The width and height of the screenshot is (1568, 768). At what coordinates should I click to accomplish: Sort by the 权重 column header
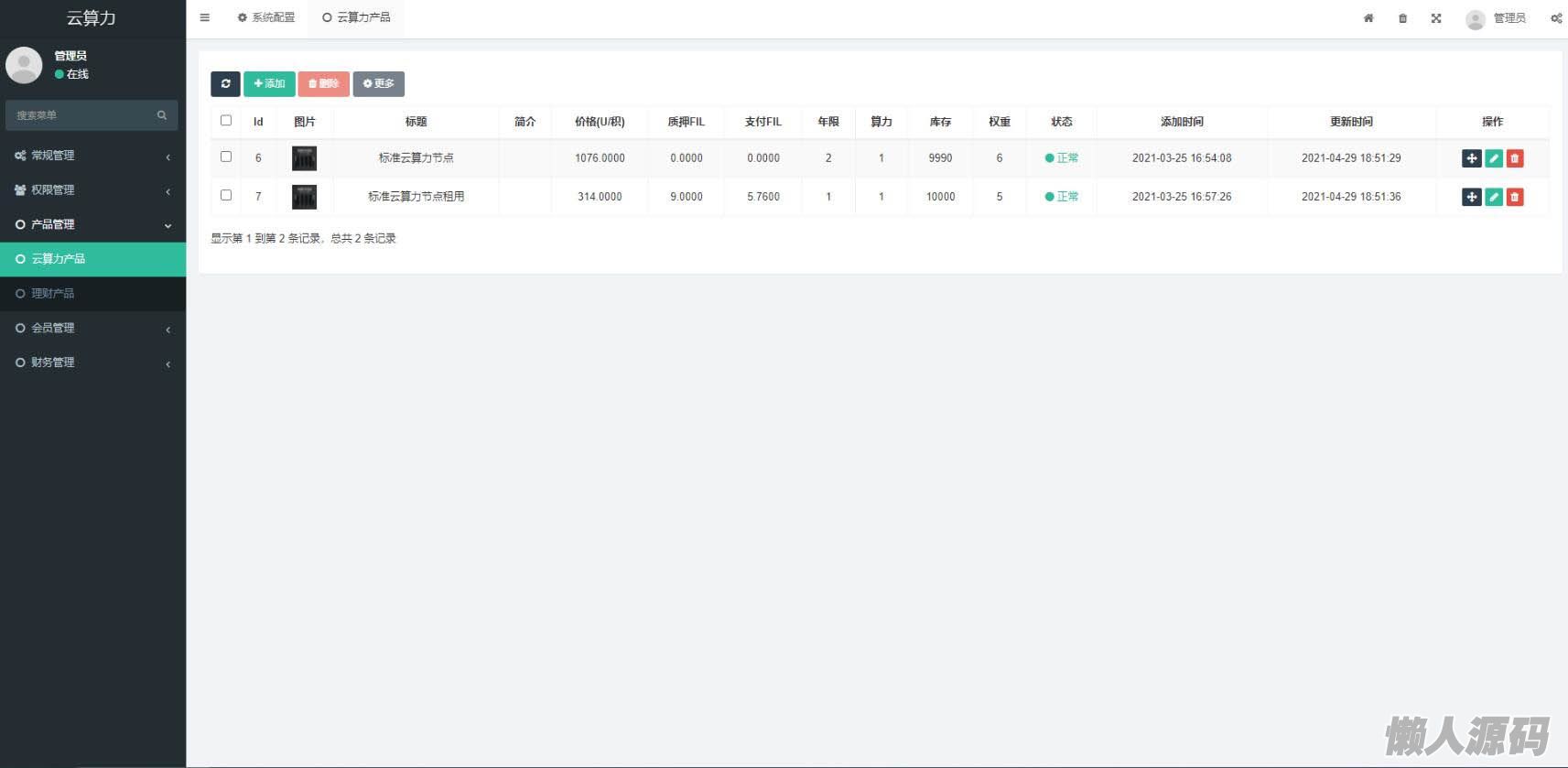1000,122
